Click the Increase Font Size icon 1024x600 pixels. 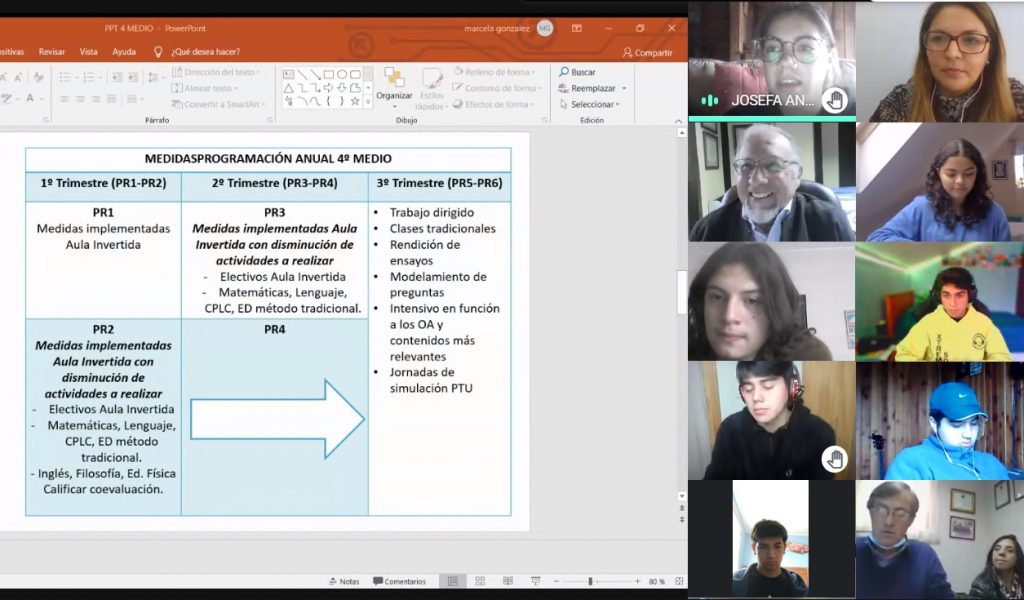(x=3, y=77)
